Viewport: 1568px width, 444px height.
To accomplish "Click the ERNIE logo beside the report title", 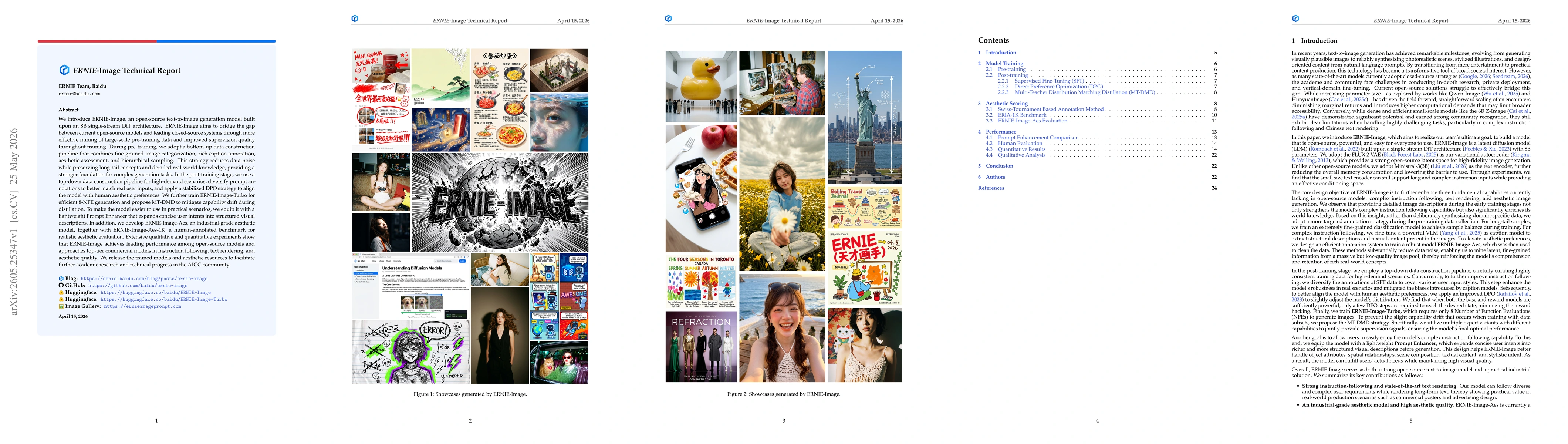I will 64,70.
